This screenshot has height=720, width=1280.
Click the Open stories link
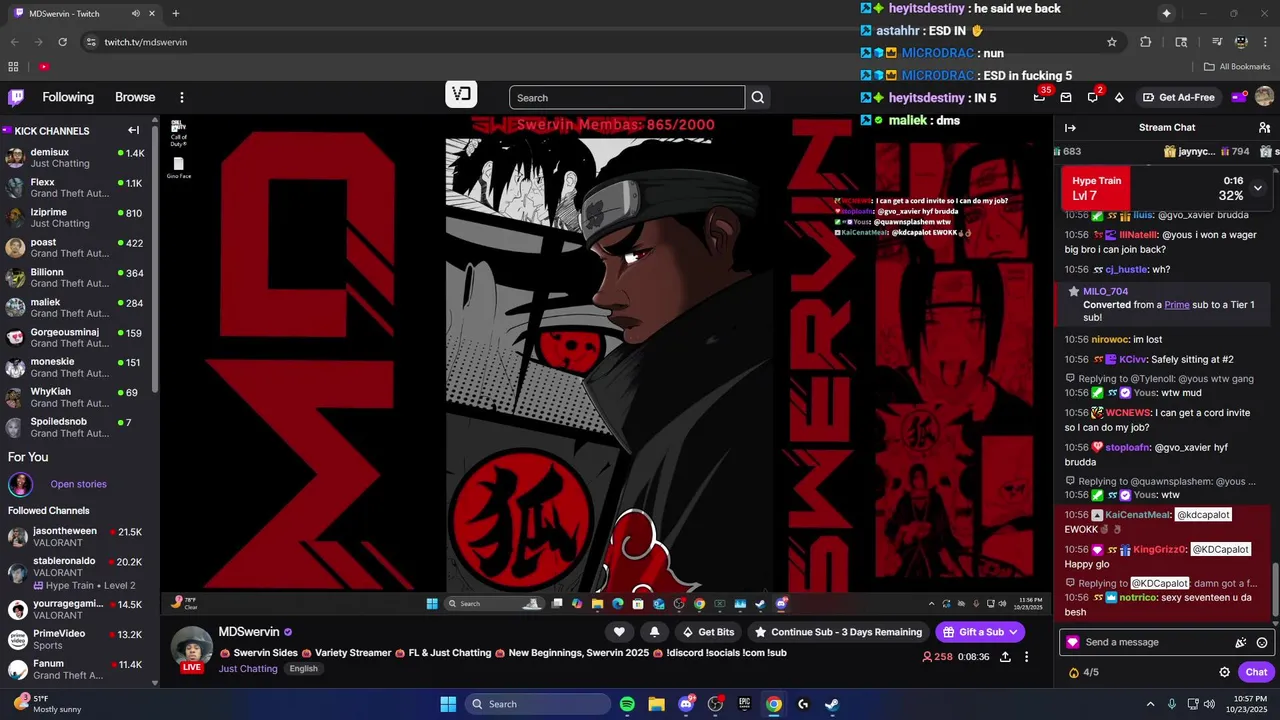78,484
